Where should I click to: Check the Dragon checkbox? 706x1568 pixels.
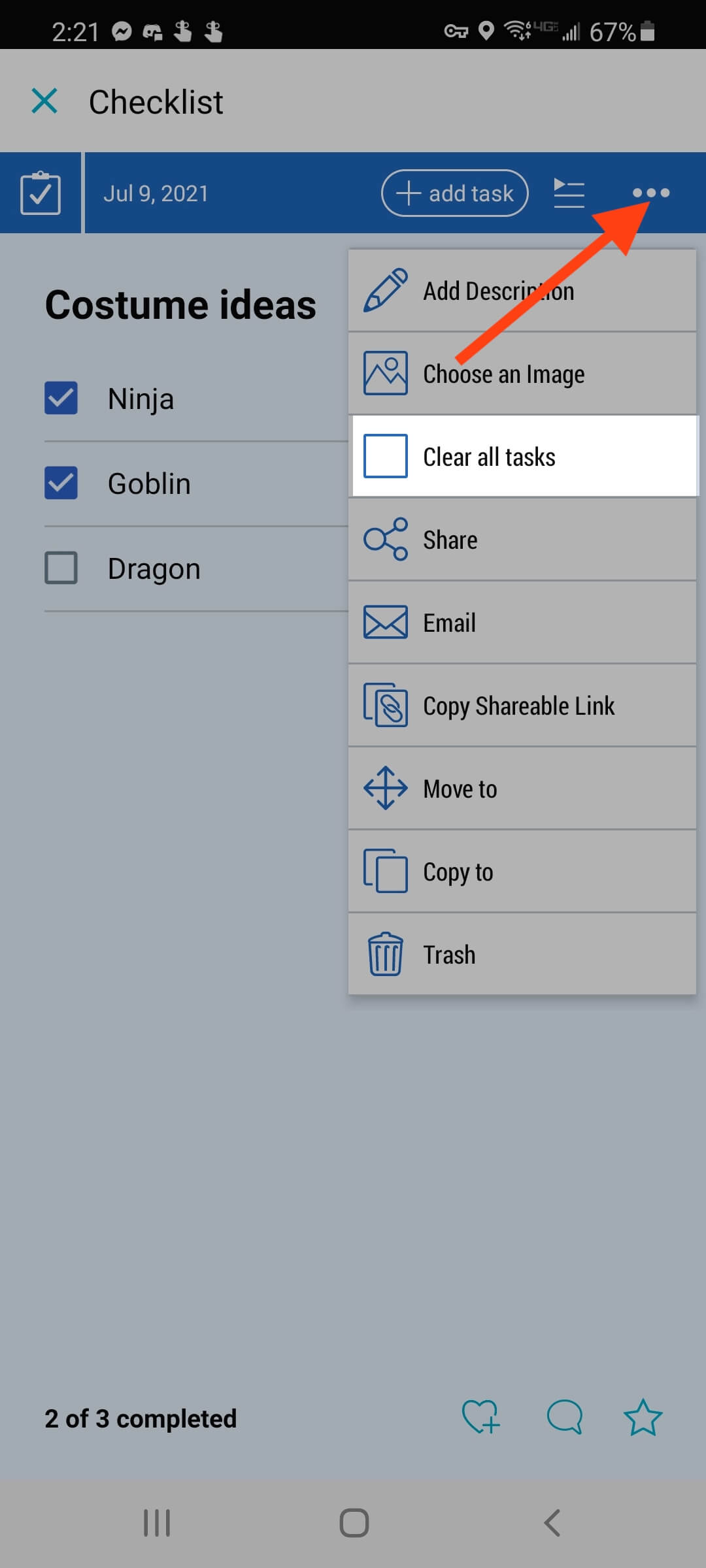(61, 568)
